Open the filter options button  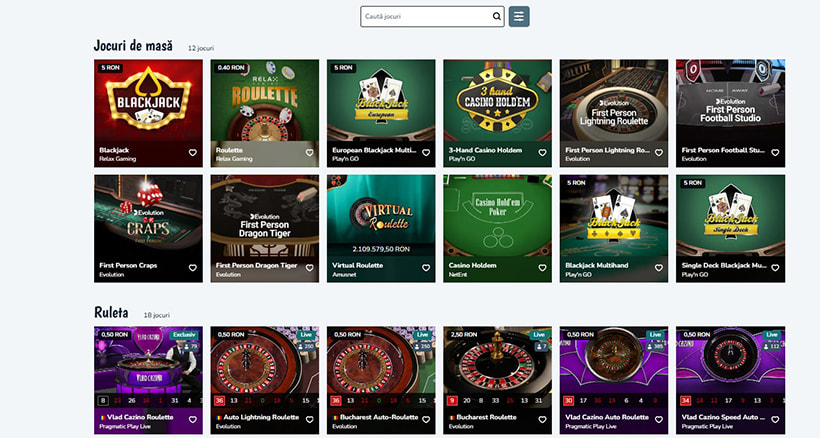519,16
